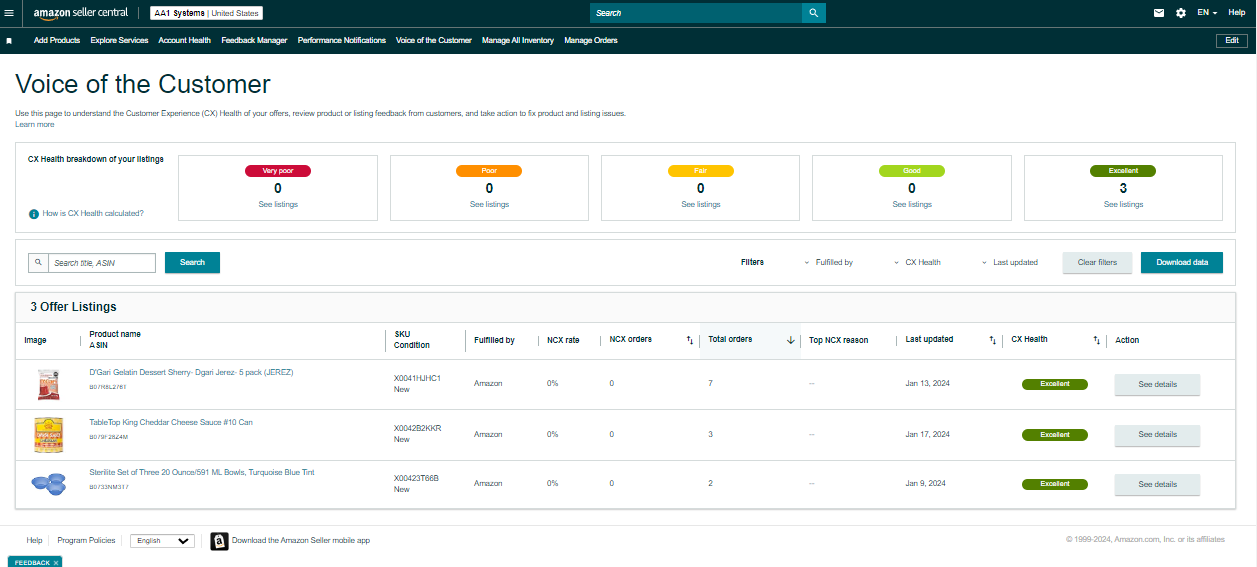Open D'Gari Gelatin Dessert Sherry product link

click(x=191, y=372)
